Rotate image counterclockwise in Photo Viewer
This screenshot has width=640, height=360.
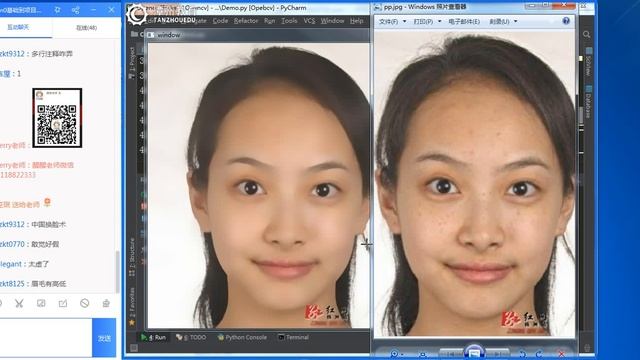(x=522, y=354)
